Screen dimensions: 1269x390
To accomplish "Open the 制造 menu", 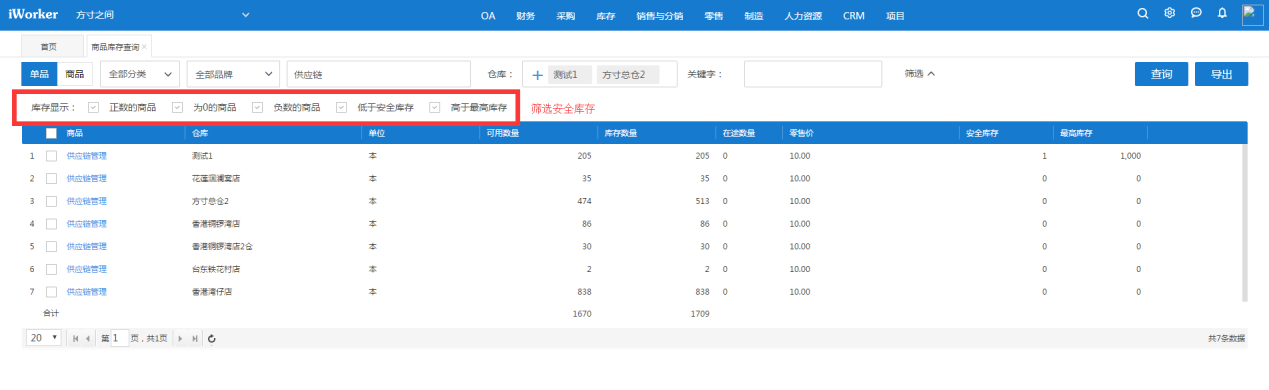I will (754, 16).
